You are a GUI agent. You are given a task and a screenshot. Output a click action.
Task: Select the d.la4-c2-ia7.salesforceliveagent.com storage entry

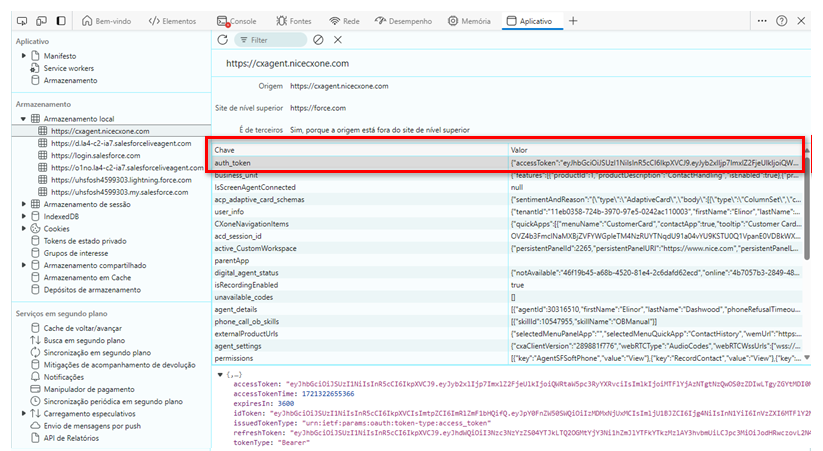coord(121,143)
